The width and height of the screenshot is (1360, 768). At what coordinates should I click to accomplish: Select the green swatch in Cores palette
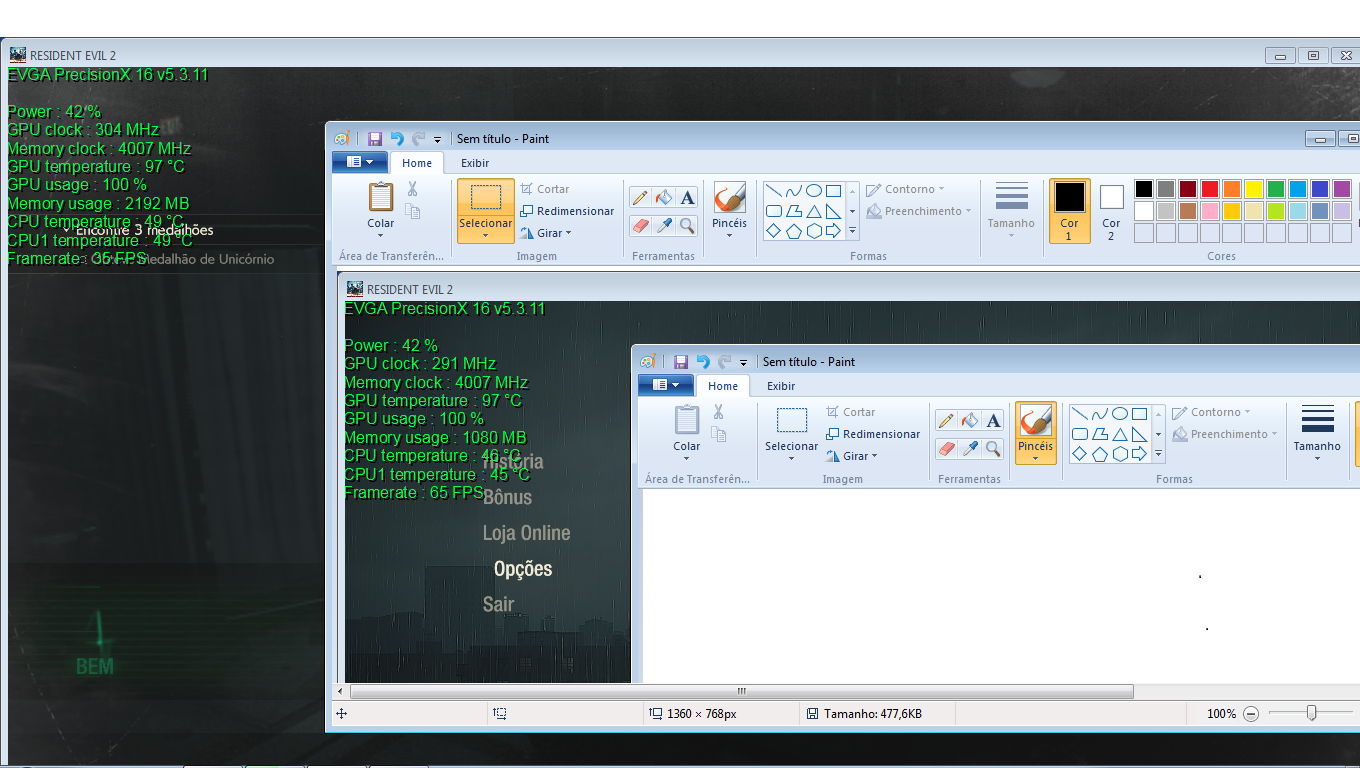(x=1276, y=189)
